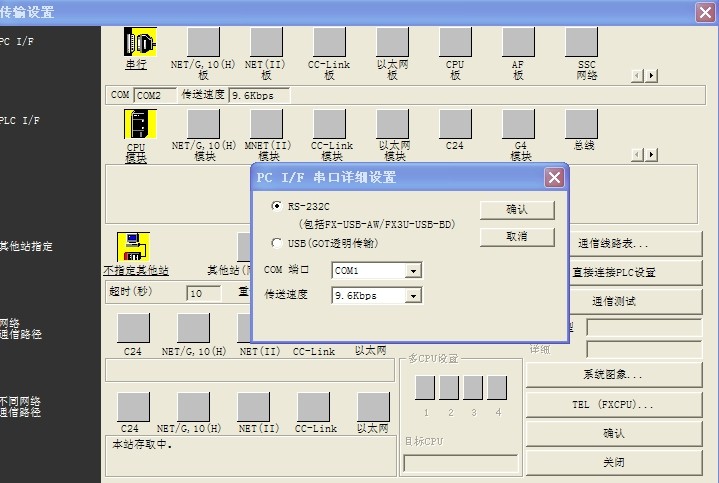Select USB (GOT透明传输) radio option
Image resolution: width=719 pixels, height=483 pixels.
tap(277, 243)
